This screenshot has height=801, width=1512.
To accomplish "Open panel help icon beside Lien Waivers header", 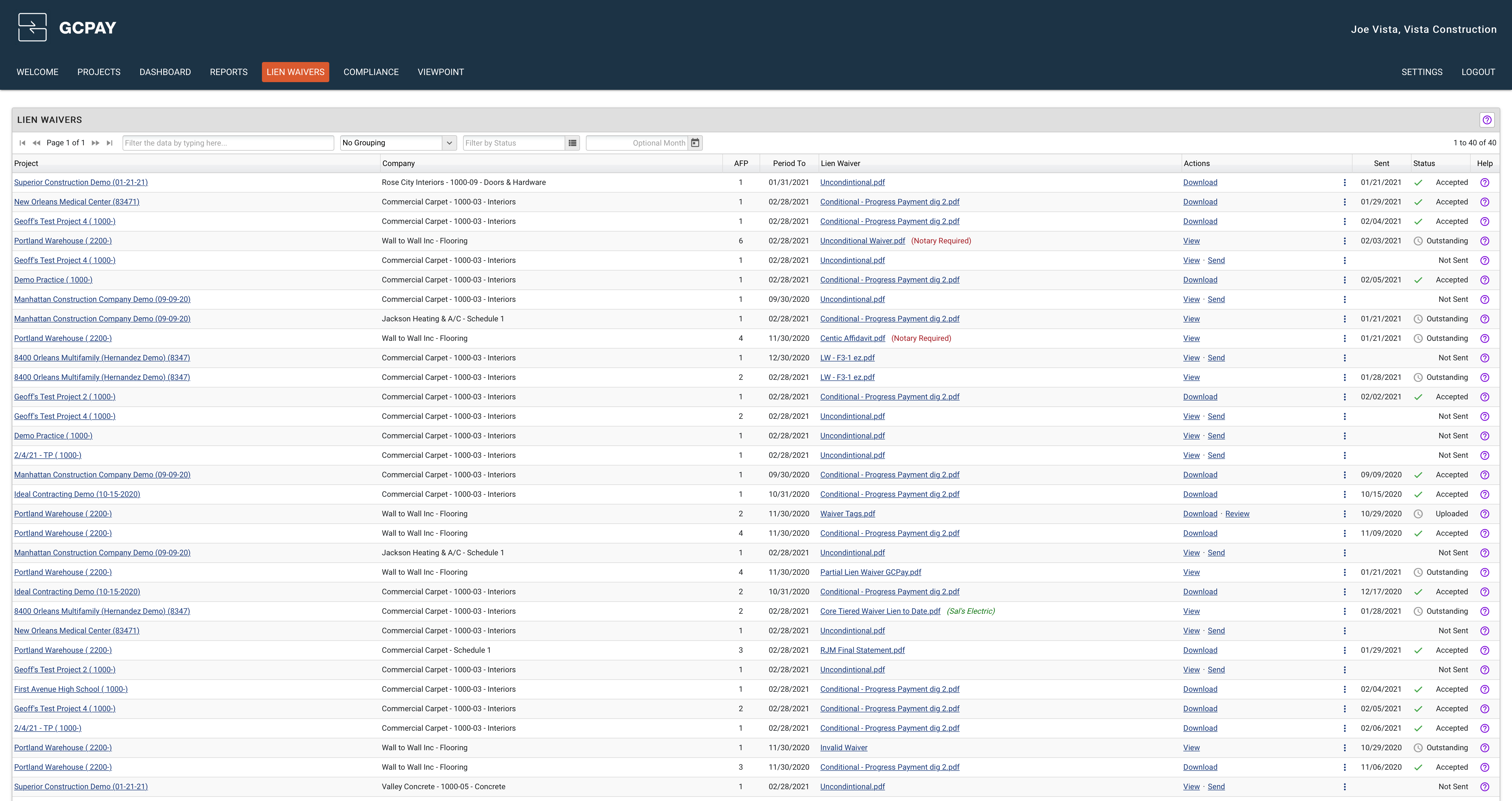I will click(1486, 120).
